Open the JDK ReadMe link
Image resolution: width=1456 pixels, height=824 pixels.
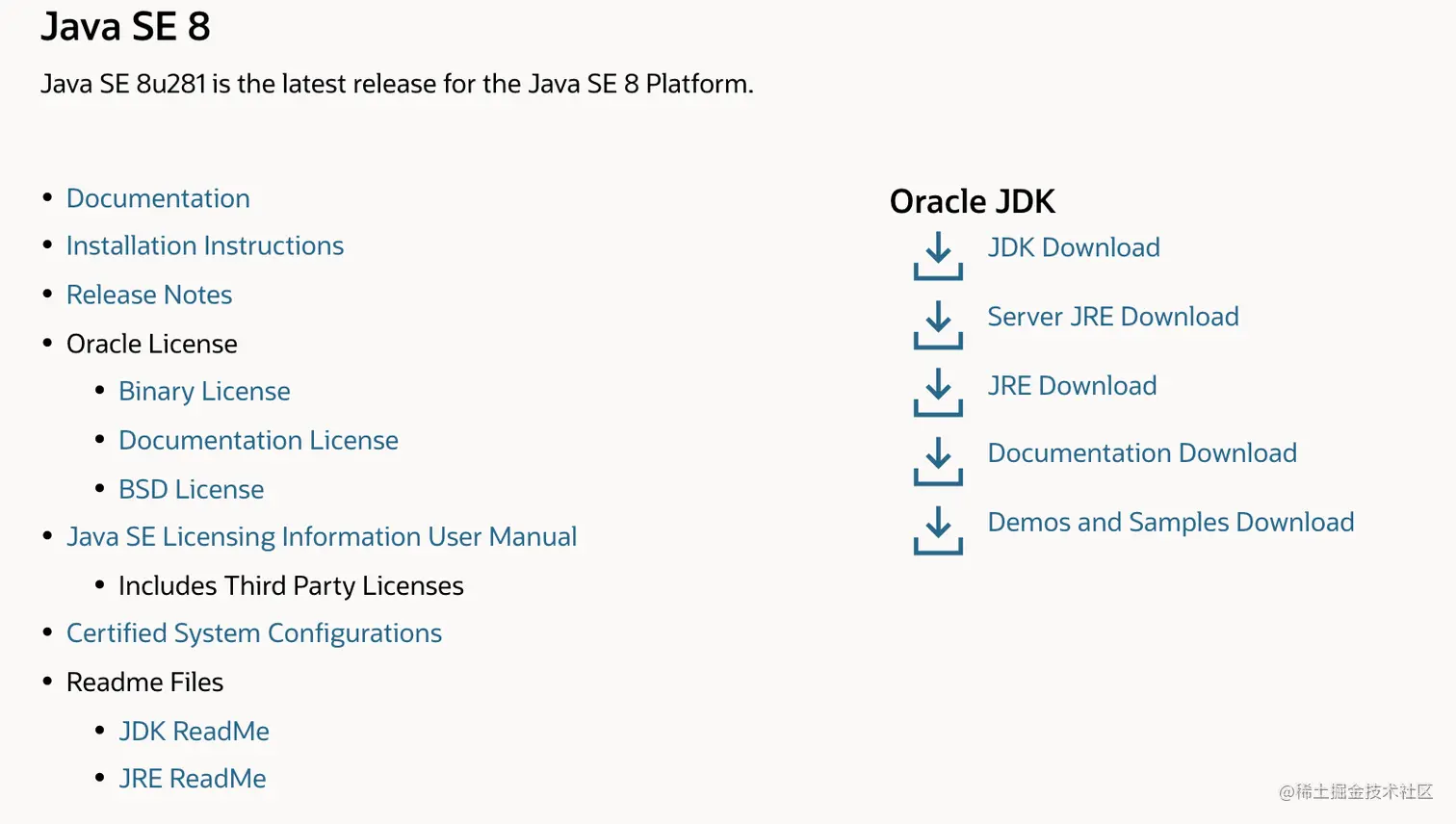pyautogui.click(x=194, y=732)
